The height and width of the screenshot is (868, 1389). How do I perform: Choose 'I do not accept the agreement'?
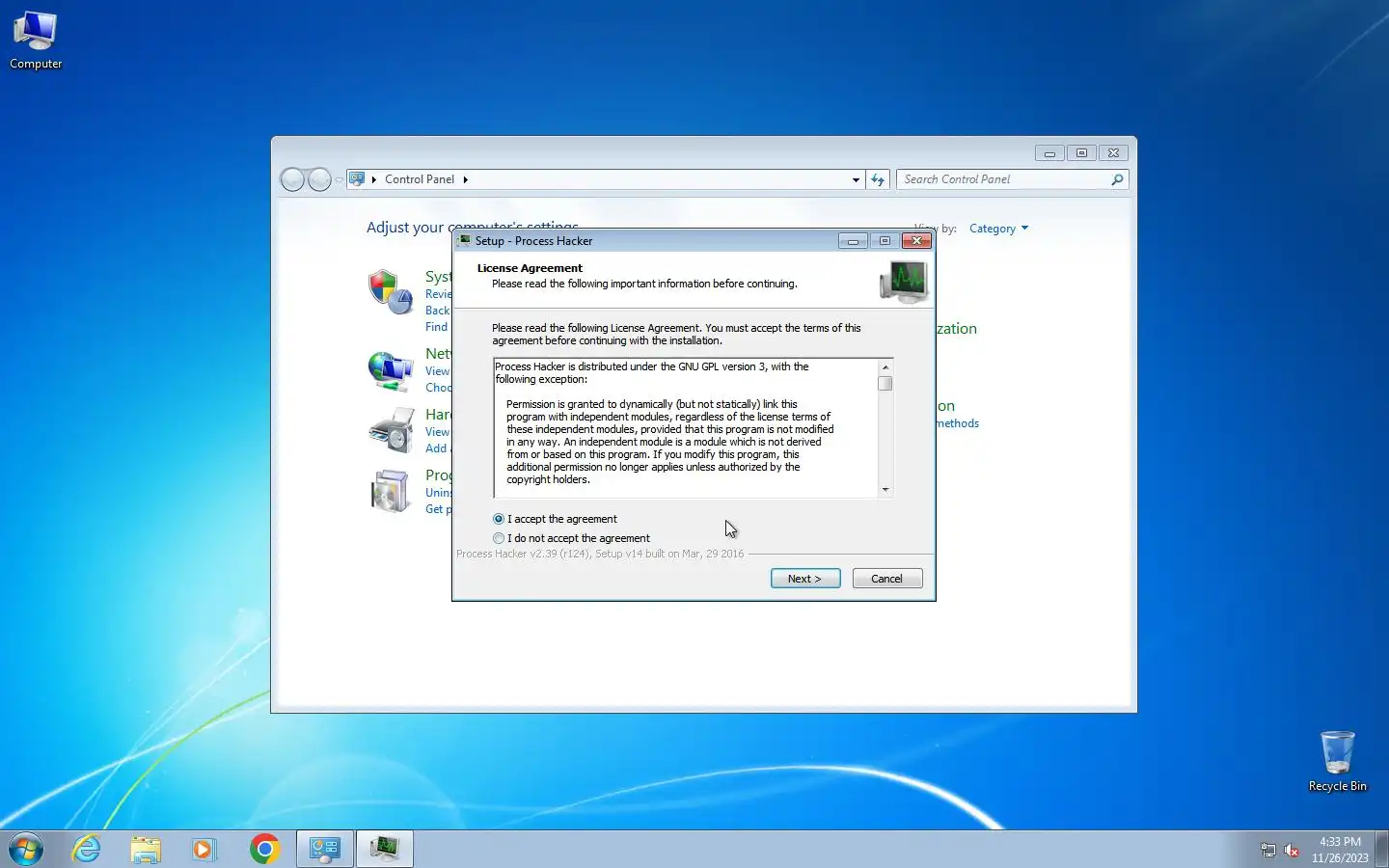pyautogui.click(x=499, y=538)
